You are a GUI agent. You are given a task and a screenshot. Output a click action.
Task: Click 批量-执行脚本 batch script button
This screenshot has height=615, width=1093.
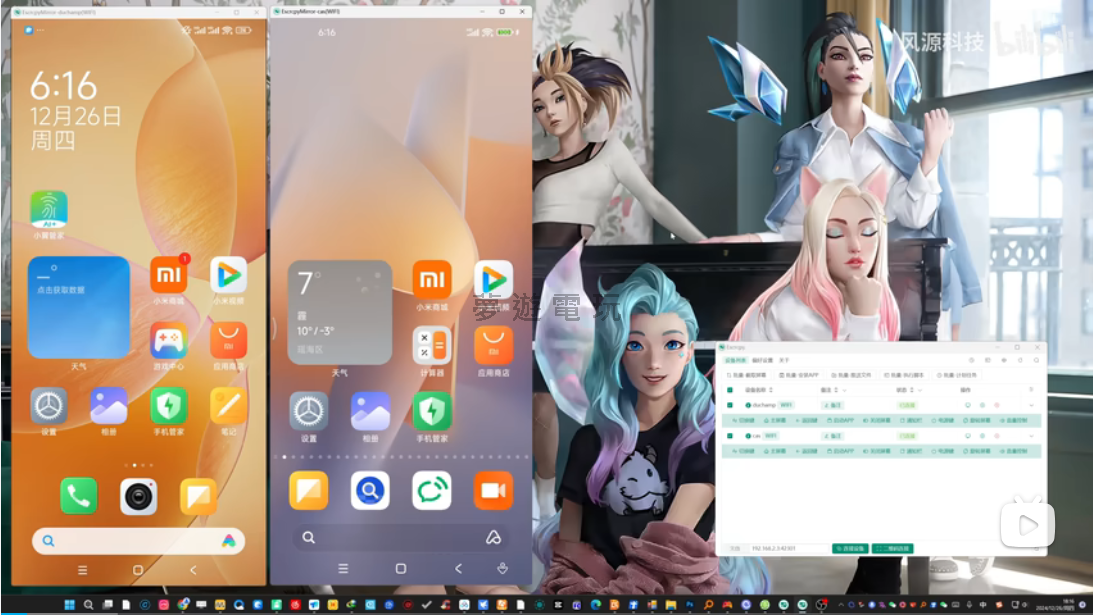(904, 375)
